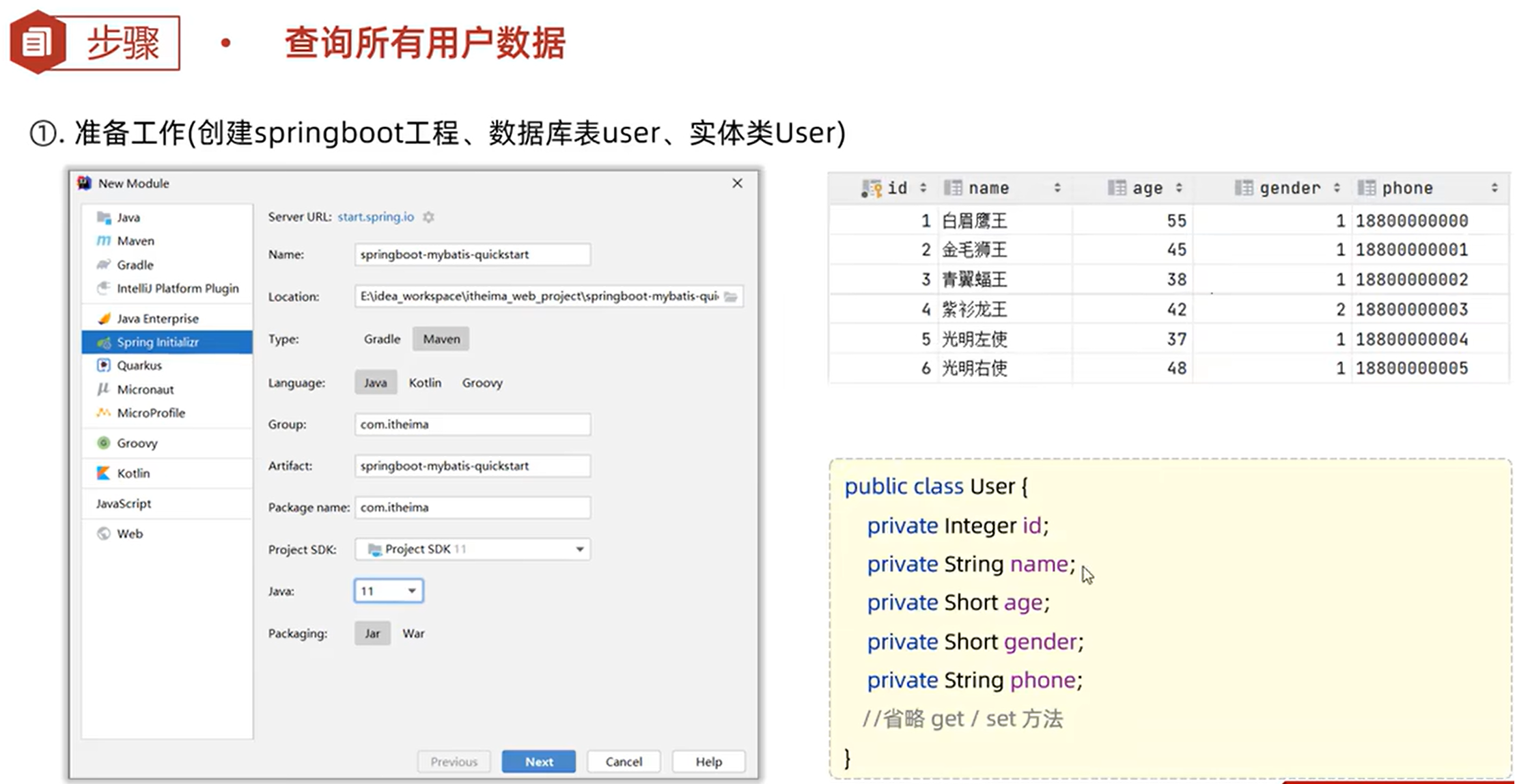Select the Java Enterprise generator
Image resolution: width=1515 pixels, height=784 pixels.
[x=157, y=318]
